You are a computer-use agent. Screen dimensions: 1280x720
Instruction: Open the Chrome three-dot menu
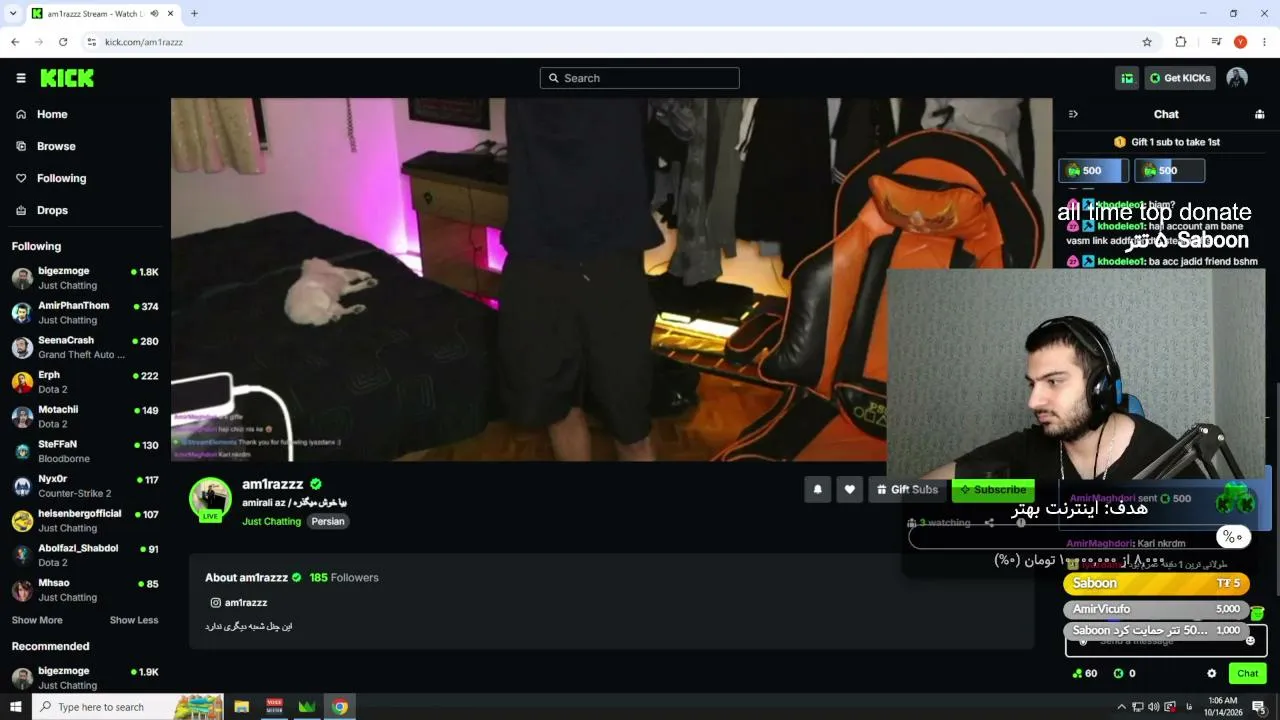coord(1265,42)
